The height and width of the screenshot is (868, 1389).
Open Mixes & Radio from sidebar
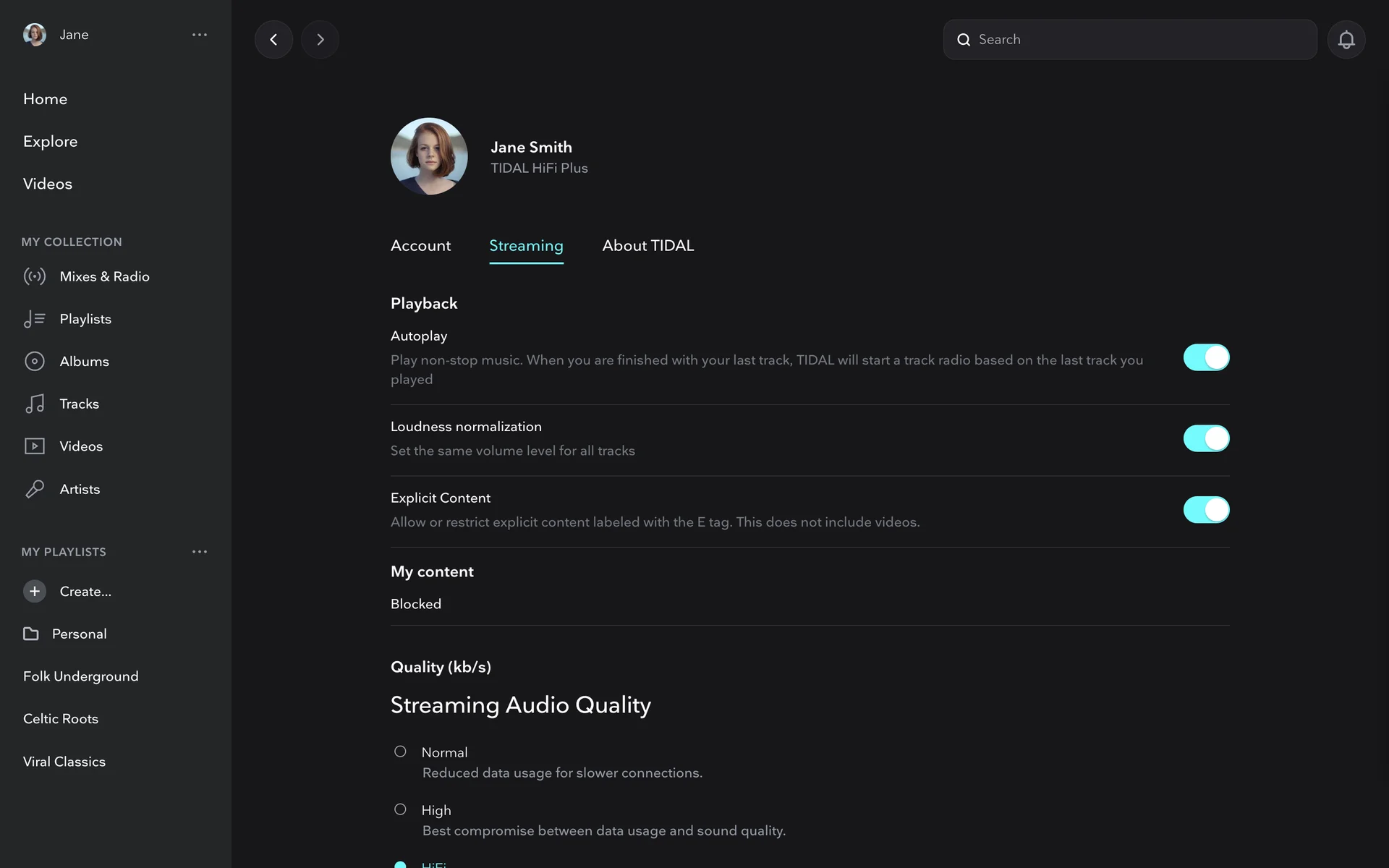tap(104, 276)
